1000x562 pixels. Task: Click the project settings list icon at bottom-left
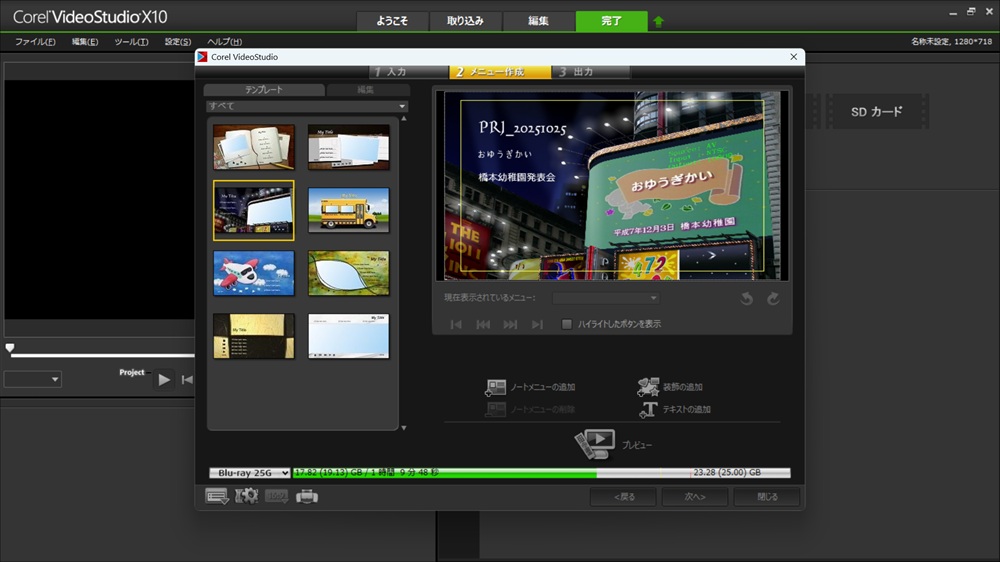pos(217,496)
